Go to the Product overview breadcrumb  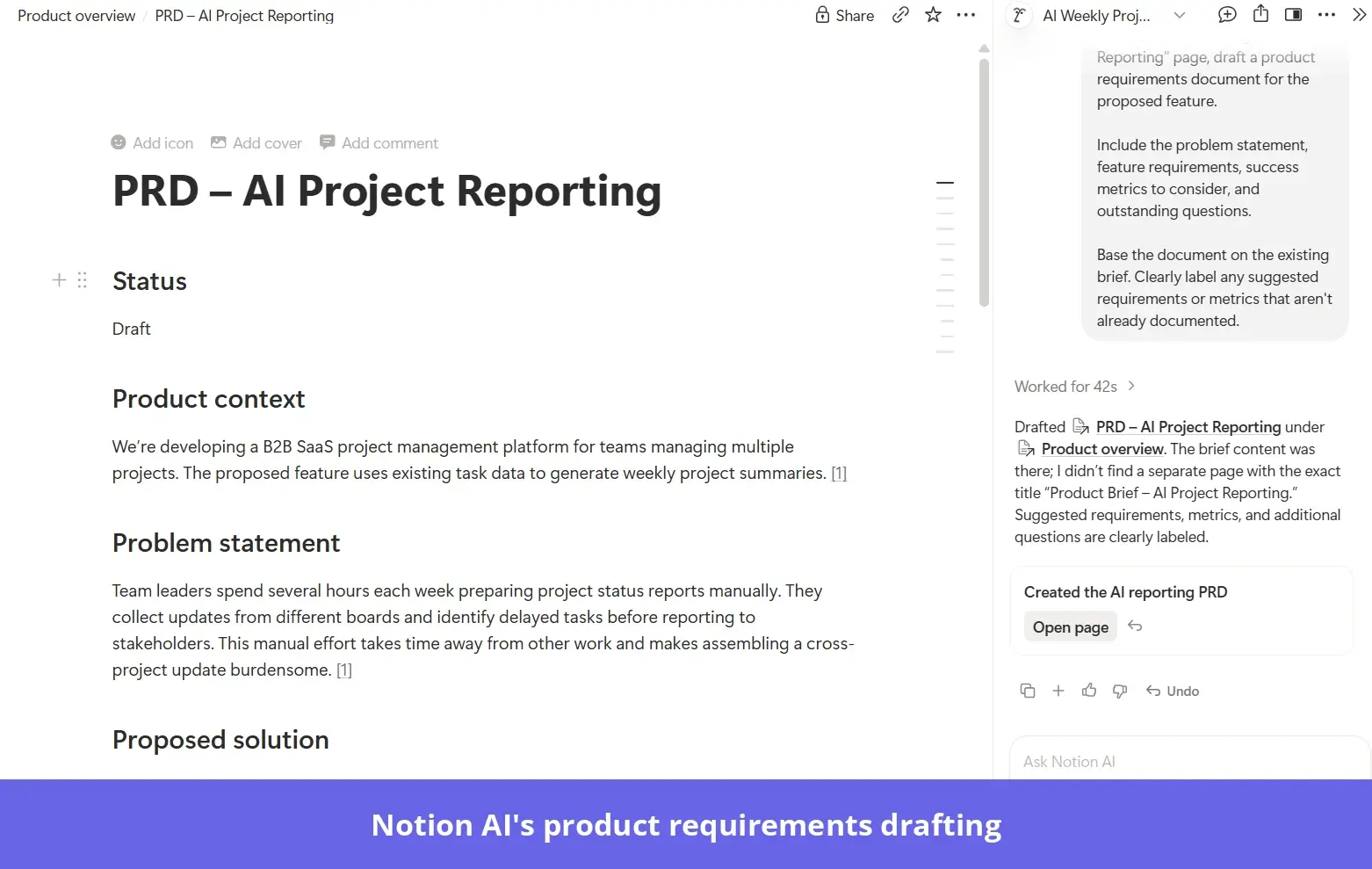click(76, 16)
